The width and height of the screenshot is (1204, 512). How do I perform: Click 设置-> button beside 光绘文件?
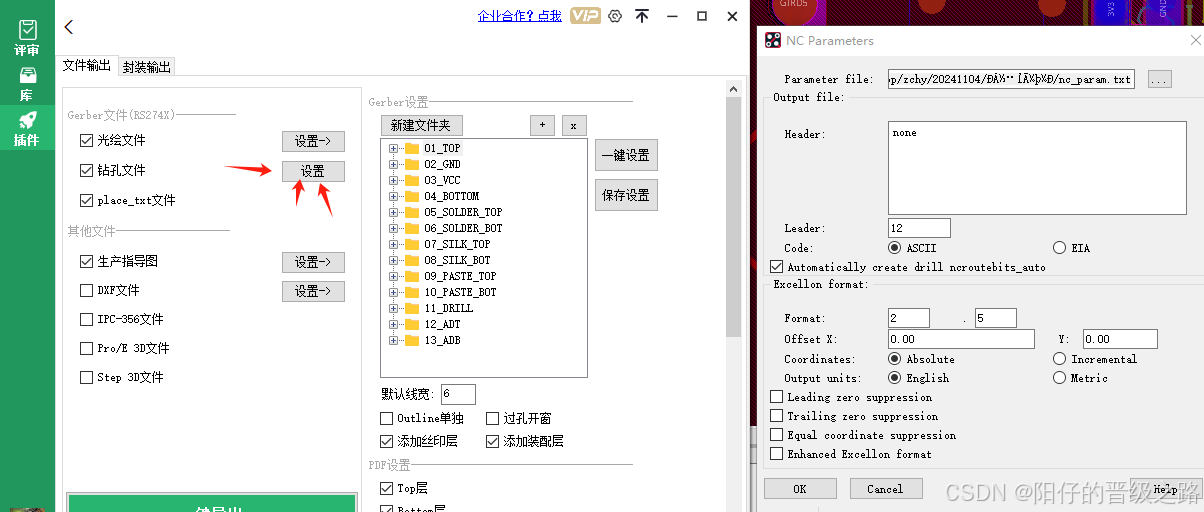coord(313,141)
